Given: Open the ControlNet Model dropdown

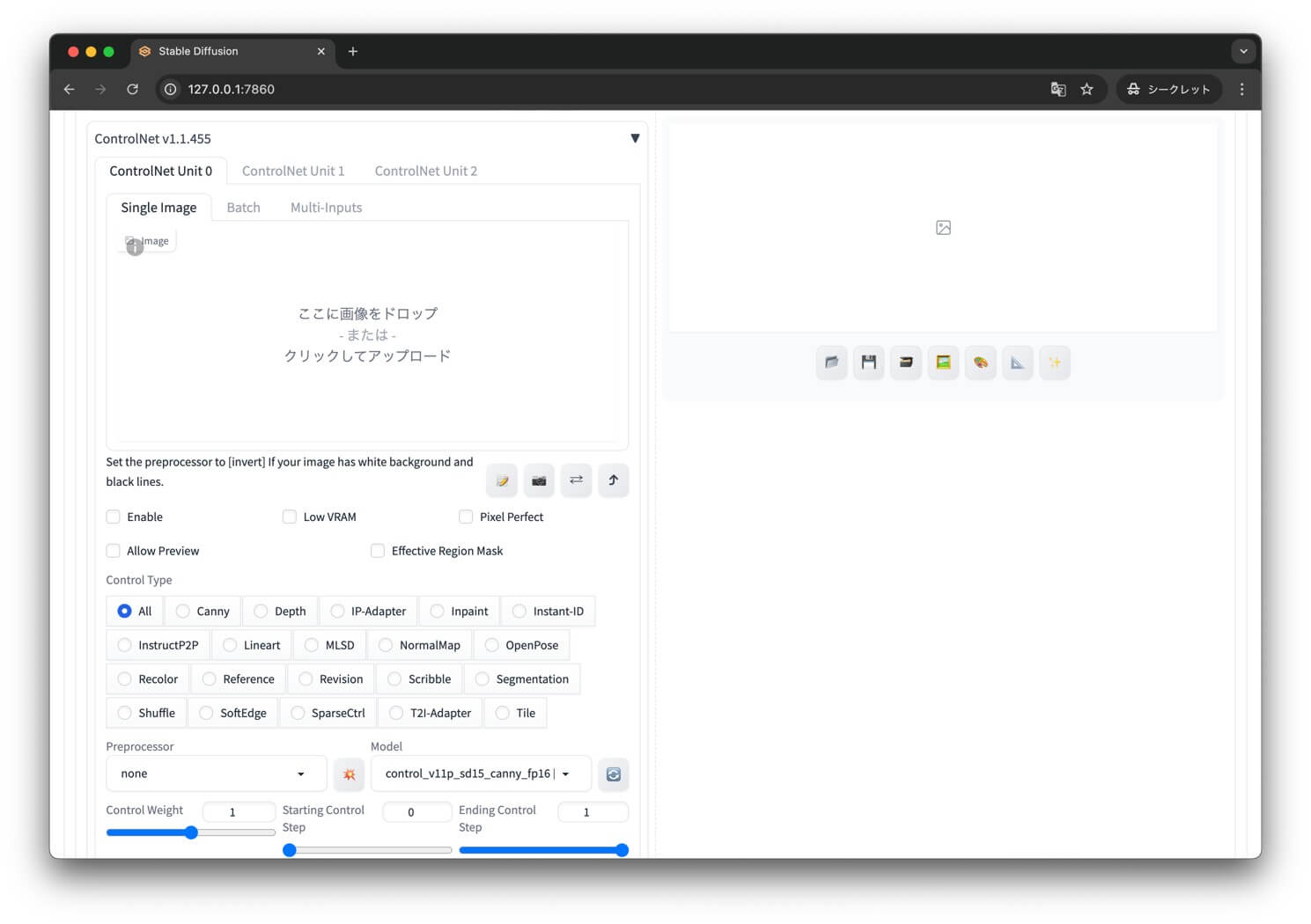Looking at the screenshot, I should (481, 774).
